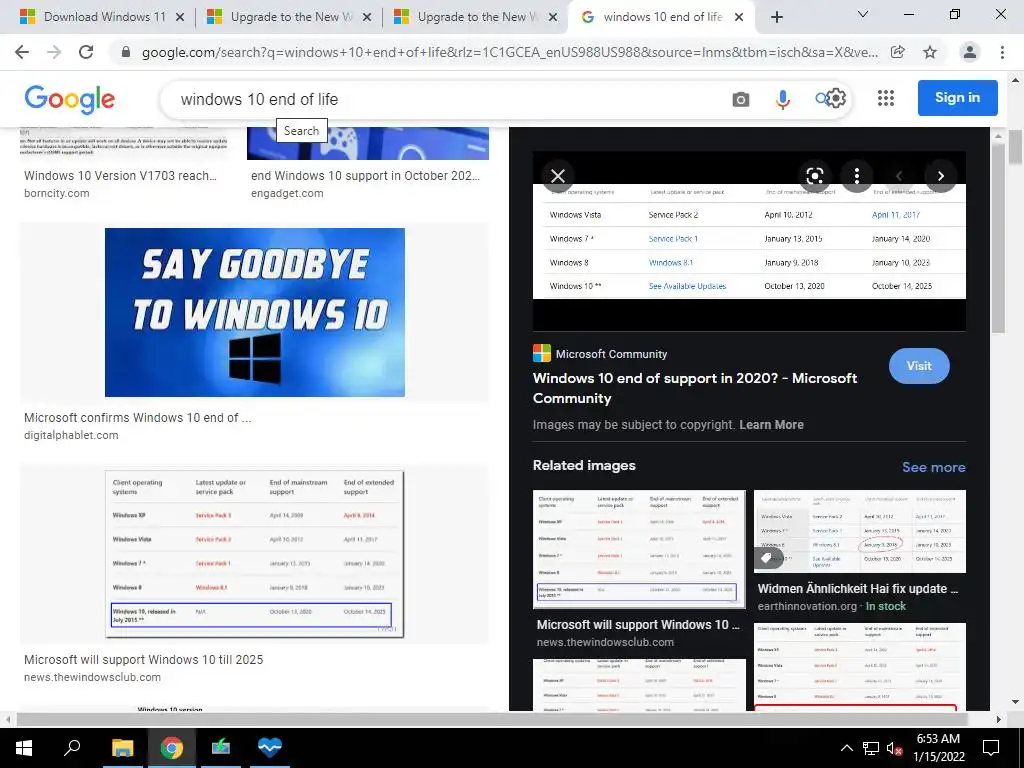Viewport: 1024px width, 768px height.
Task: Use Google Lens on the previewed image
Action: [x=814, y=176]
